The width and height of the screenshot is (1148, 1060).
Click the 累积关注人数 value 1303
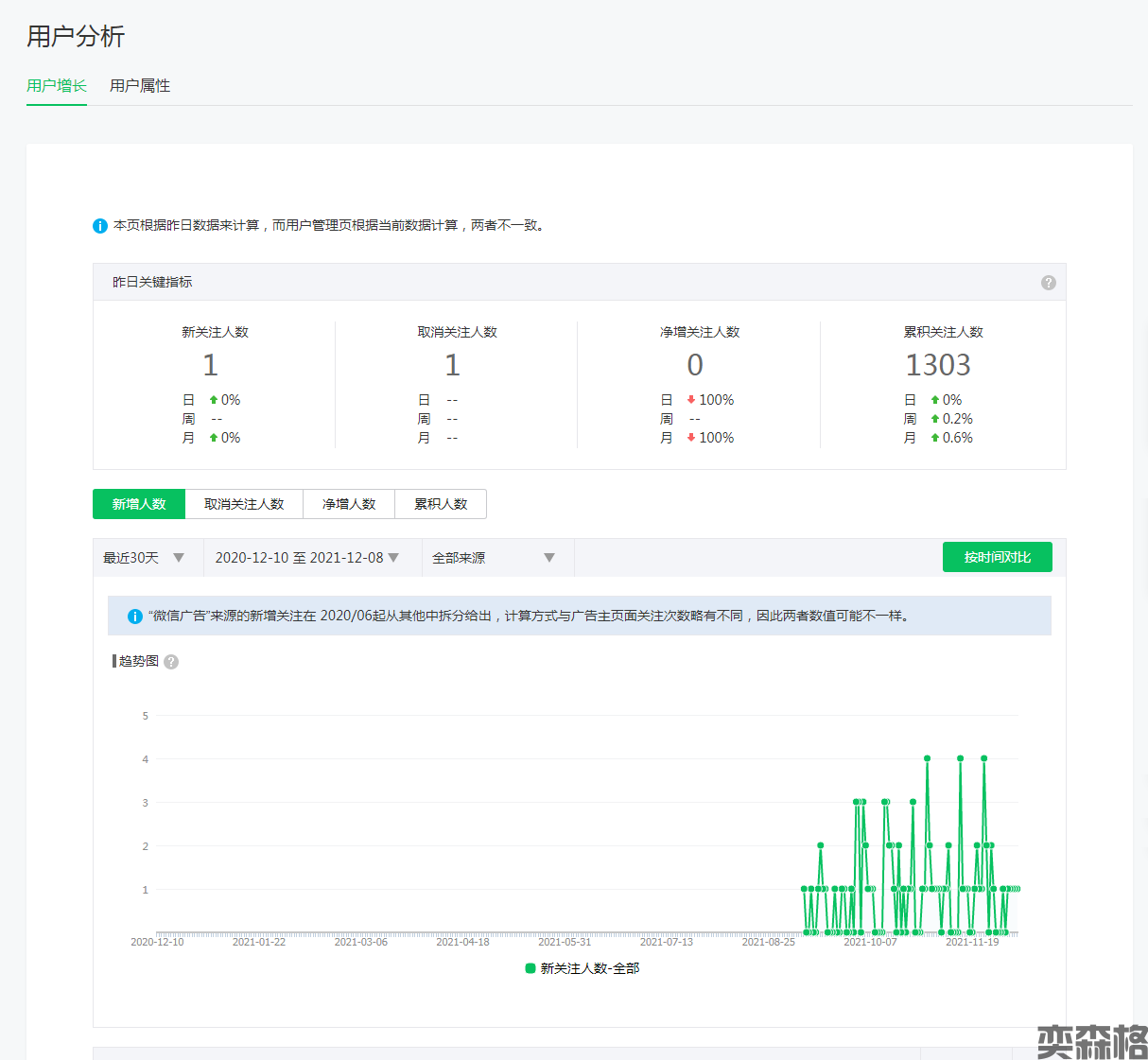(938, 365)
